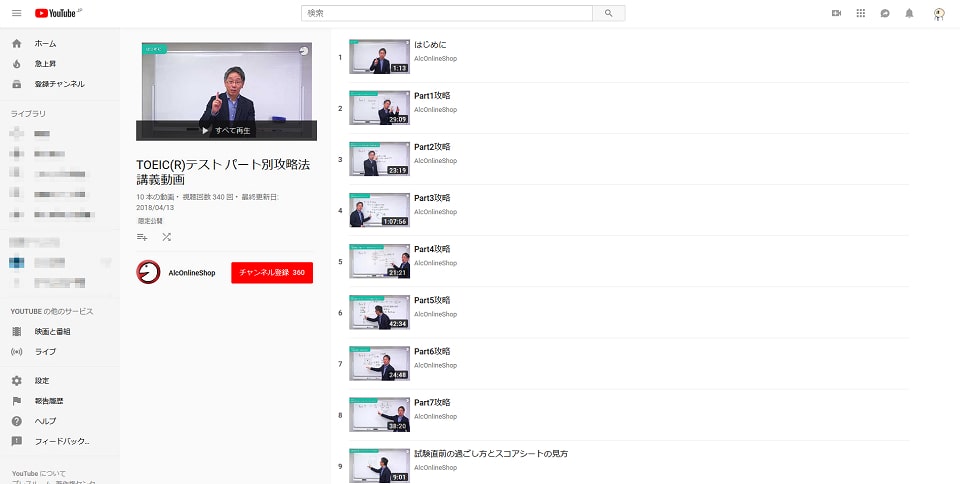Click the 設定 gear icon
This screenshot has height=484, width=960.
pyautogui.click(x=17, y=381)
